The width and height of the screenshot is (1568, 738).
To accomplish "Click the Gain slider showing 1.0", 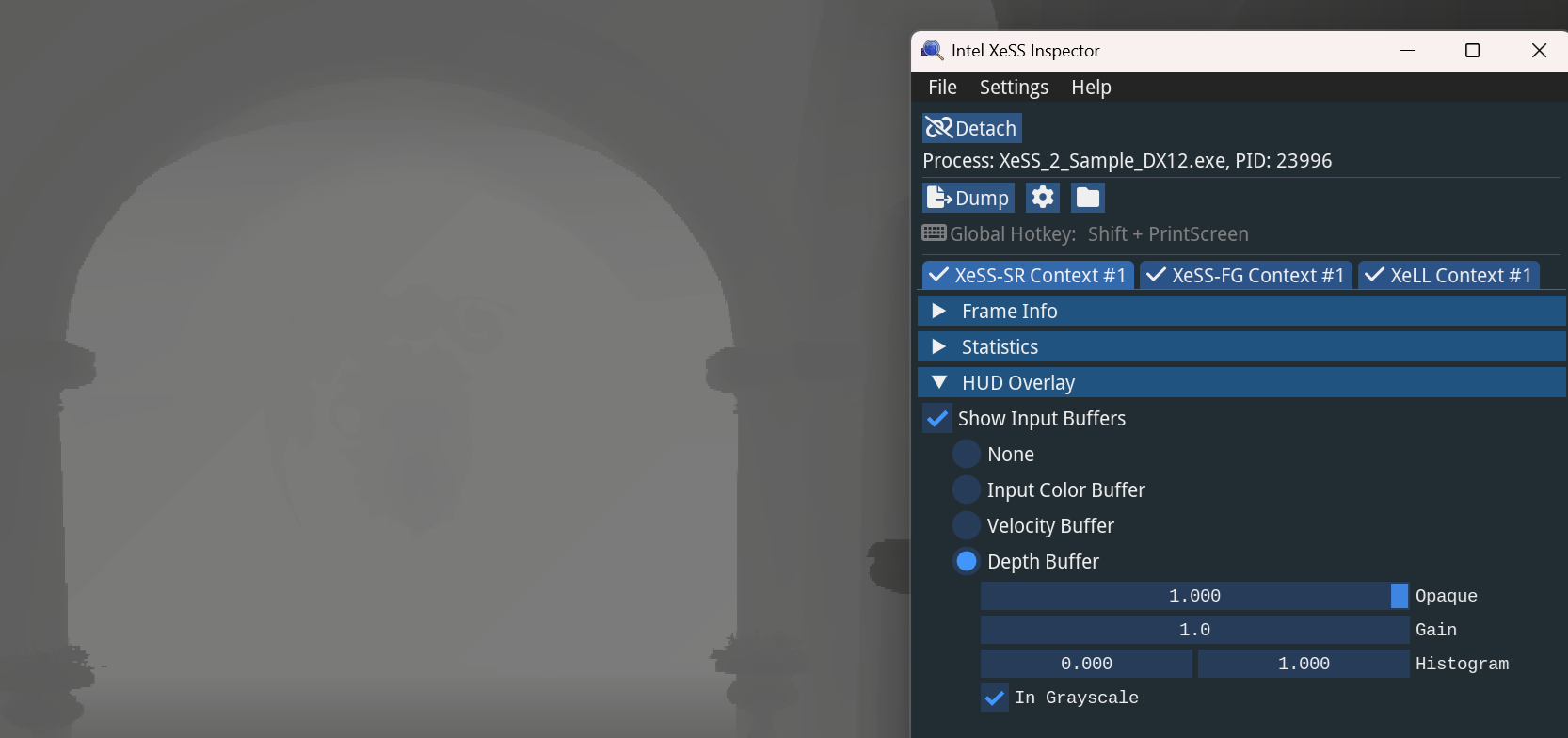I will tap(1194, 630).
